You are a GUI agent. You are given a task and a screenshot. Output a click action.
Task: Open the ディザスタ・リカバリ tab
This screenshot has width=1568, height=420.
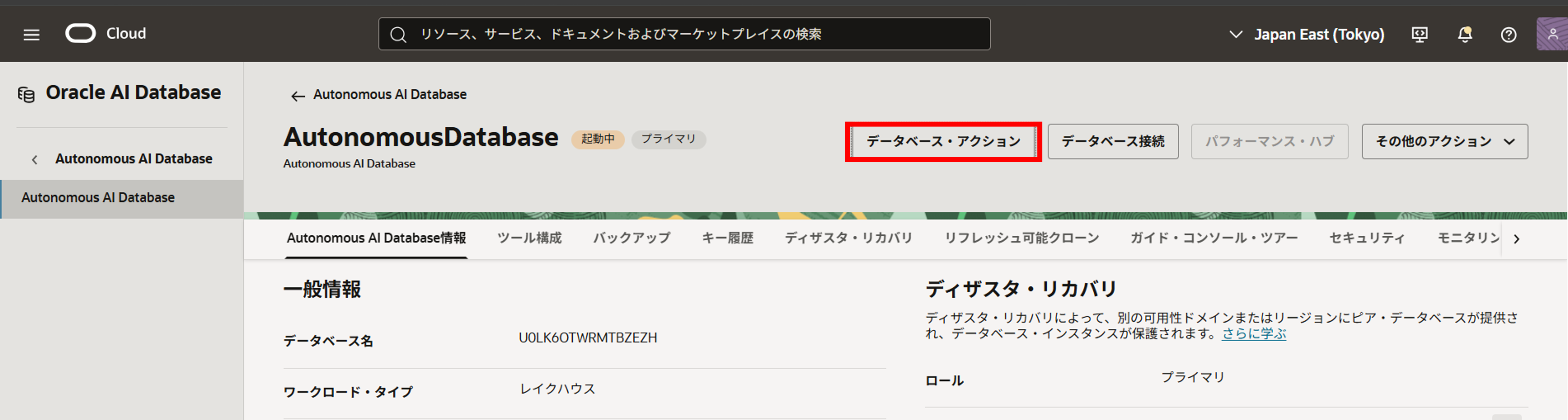pos(848,238)
